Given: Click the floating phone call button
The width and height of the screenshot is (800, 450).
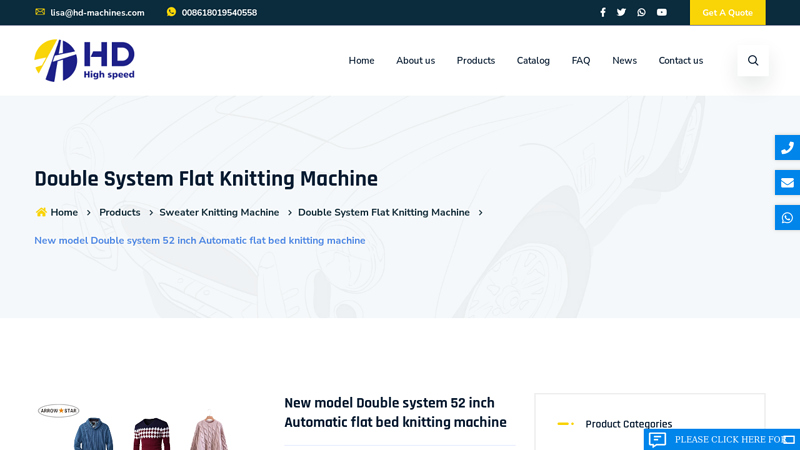Looking at the screenshot, I should click(787, 147).
